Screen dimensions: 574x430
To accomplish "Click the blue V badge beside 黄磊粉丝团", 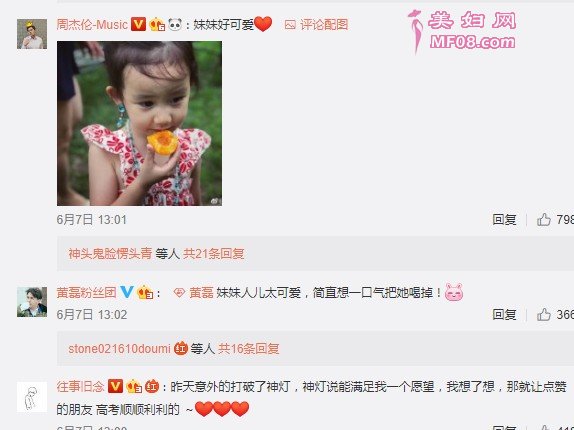I will coord(127,292).
